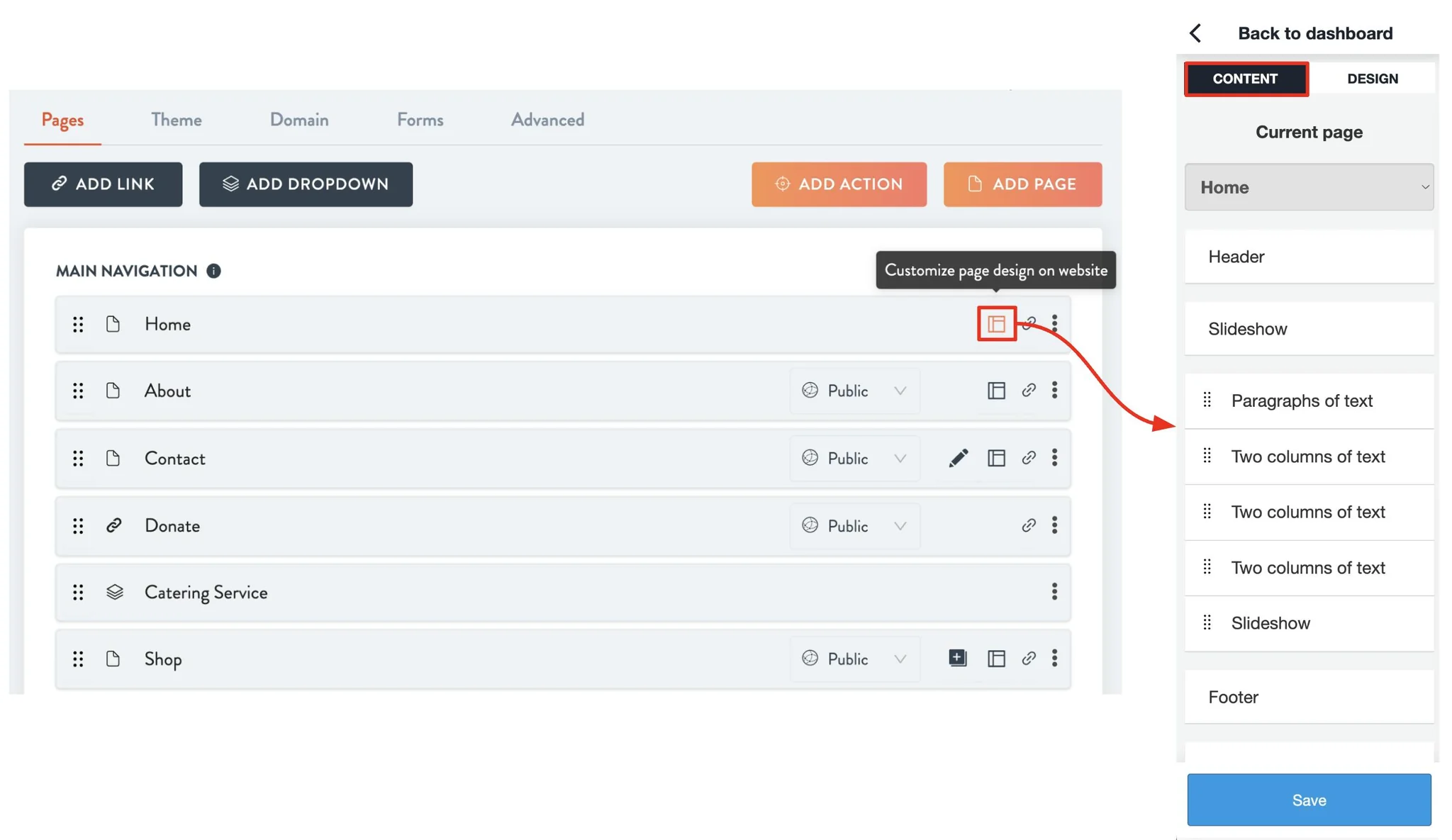The image size is (1452, 840).
Task: Open the customize design icon in About row
Action: point(996,391)
